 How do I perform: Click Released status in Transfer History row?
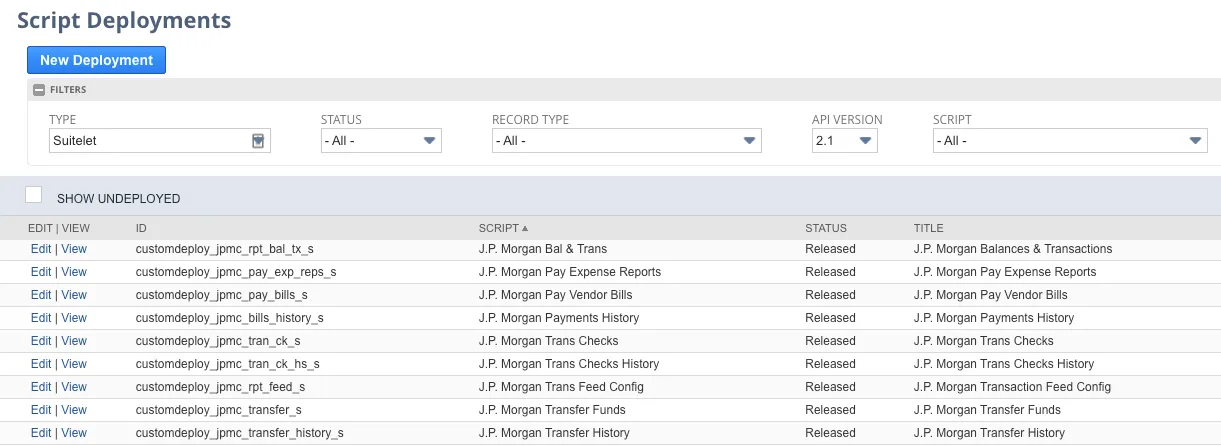(x=830, y=433)
